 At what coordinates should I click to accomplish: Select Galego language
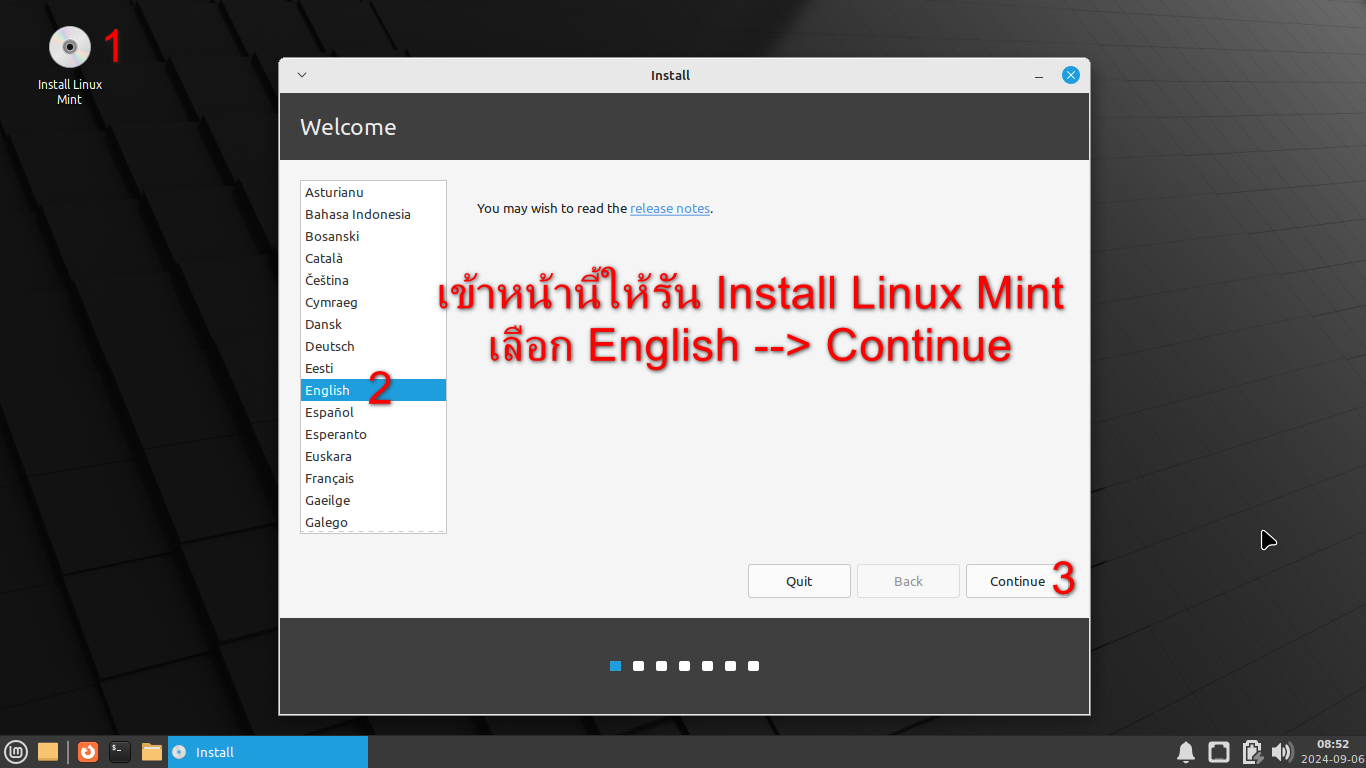[x=373, y=522]
